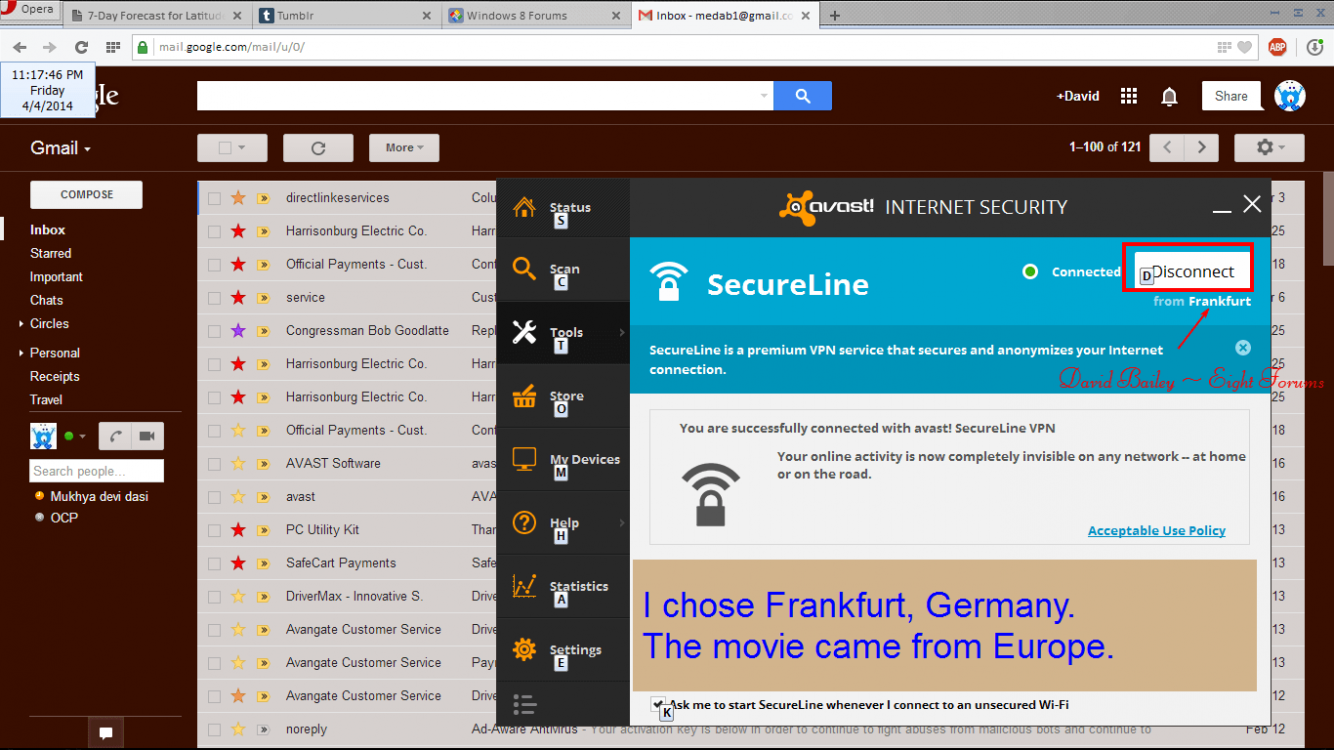Open the Google account avatar
1334x750 pixels.
pyautogui.click(x=1290, y=96)
